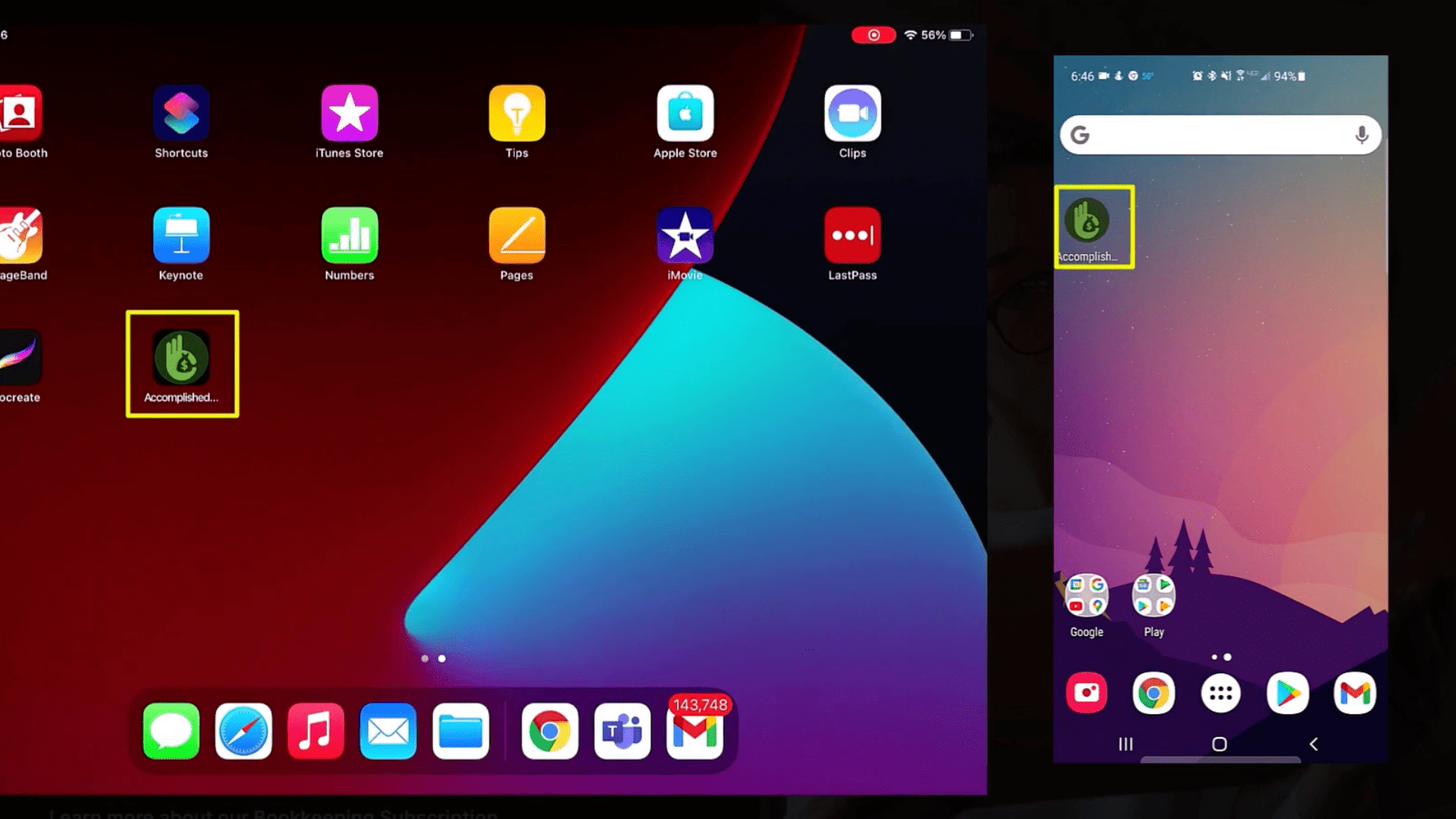The width and height of the screenshot is (1456, 819).
Task: Open Android recent apps view
Action: click(x=1127, y=743)
